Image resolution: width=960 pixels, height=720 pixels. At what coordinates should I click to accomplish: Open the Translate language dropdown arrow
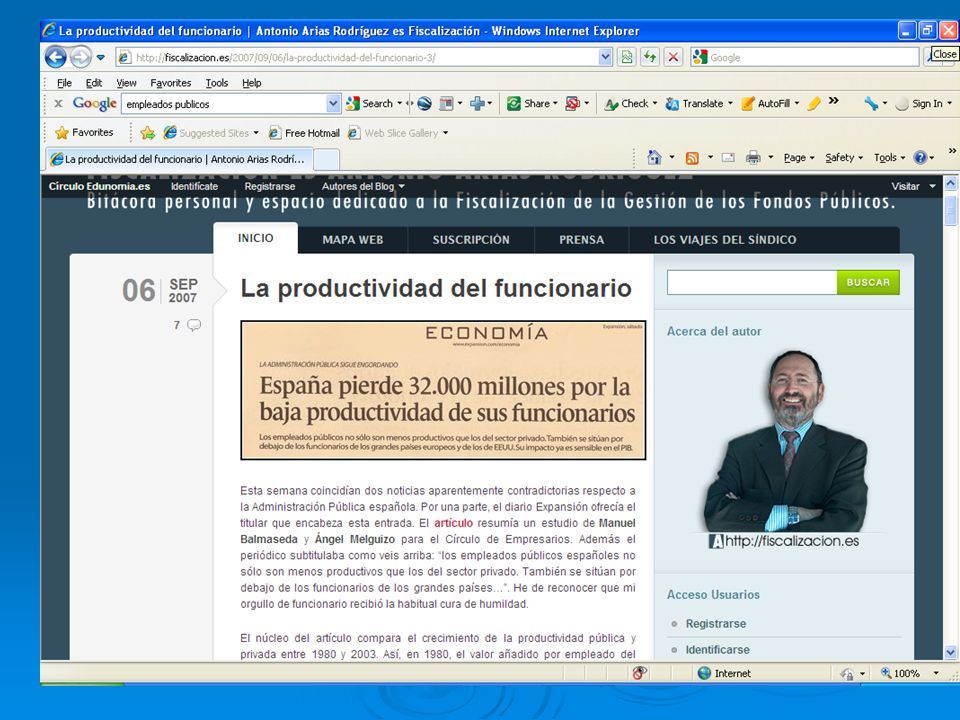(x=730, y=103)
